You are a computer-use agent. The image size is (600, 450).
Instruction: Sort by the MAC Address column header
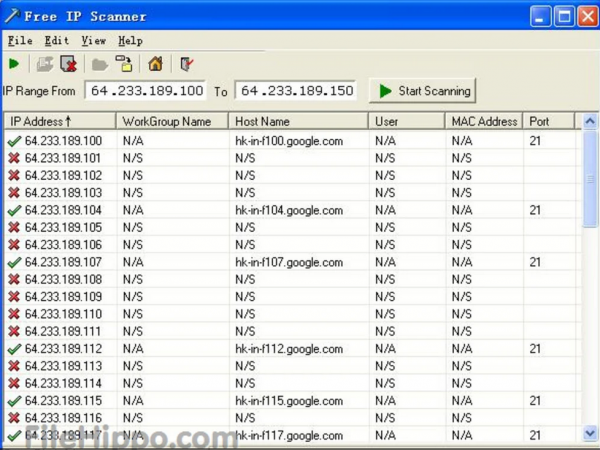(x=484, y=121)
